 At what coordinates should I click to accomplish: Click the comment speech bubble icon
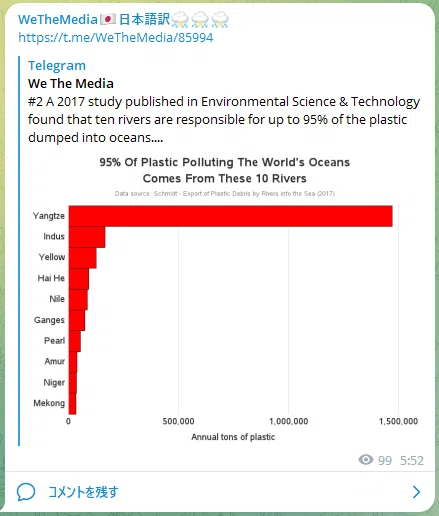26,492
